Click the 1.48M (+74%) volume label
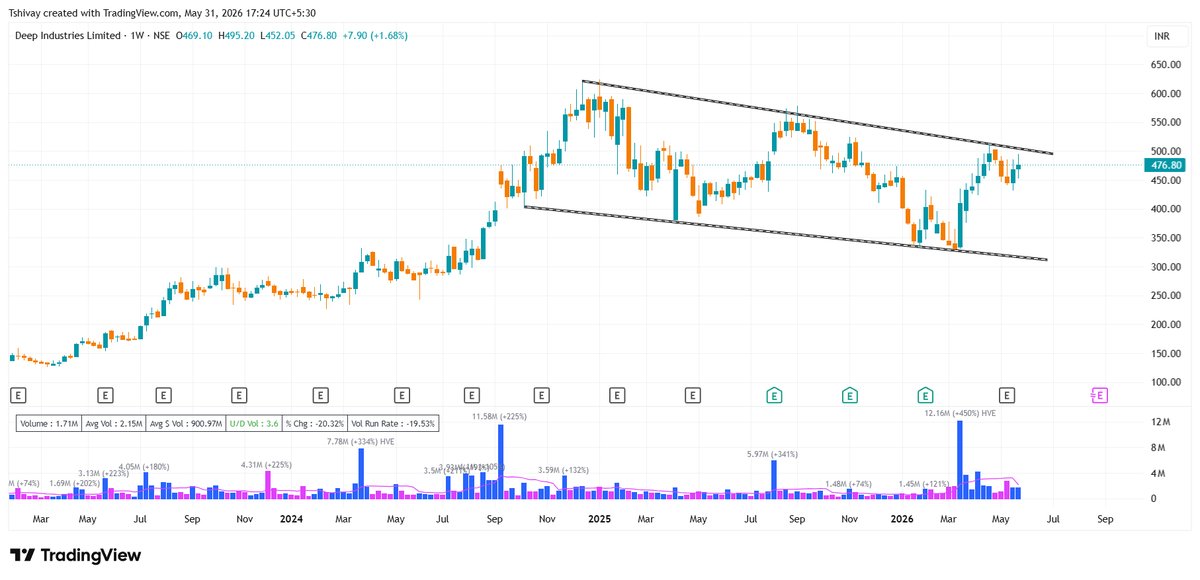 click(x=848, y=484)
